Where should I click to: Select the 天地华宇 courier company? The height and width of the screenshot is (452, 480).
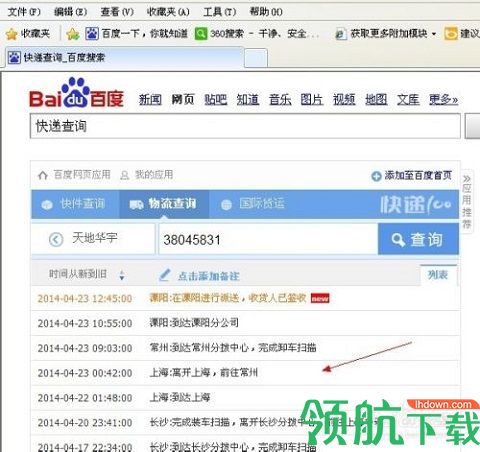pos(95,238)
